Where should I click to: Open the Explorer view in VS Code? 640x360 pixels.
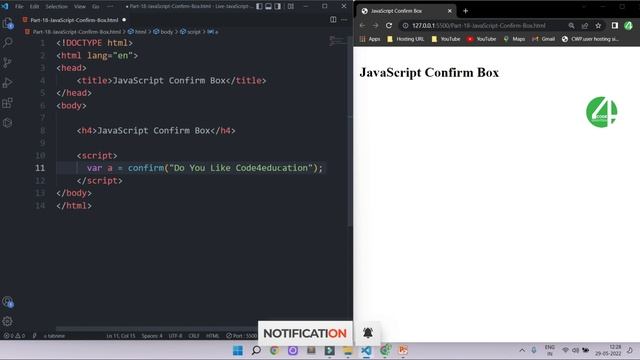7,23
